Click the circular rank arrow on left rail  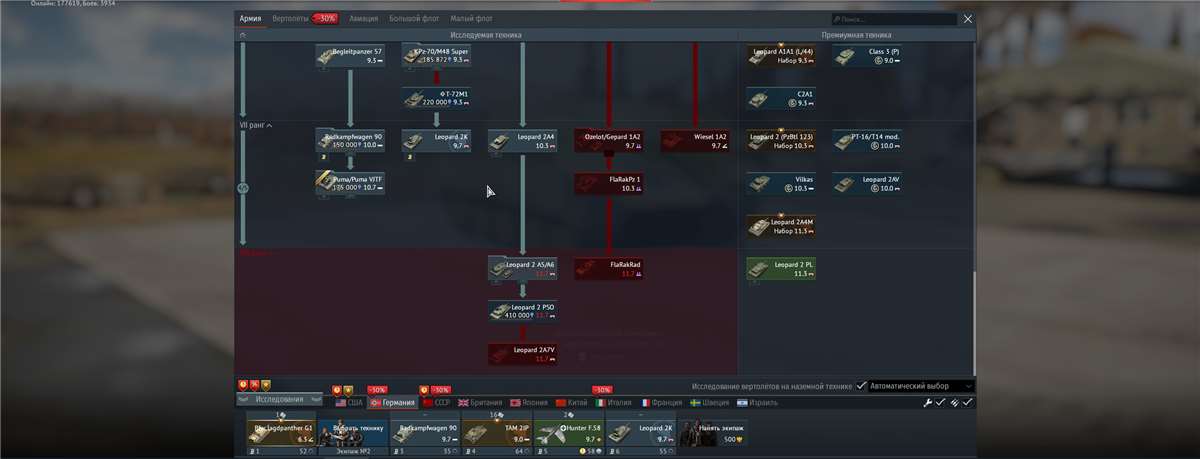(x=242, y=187)
